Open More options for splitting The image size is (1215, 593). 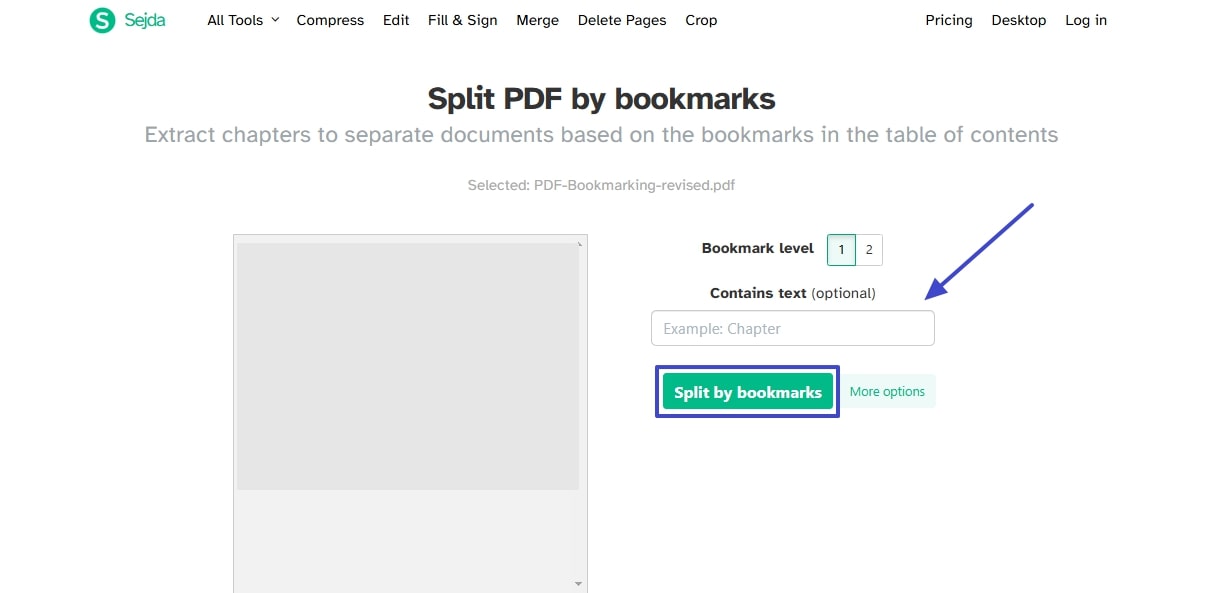pyautogui.click(x=888, y=391)
